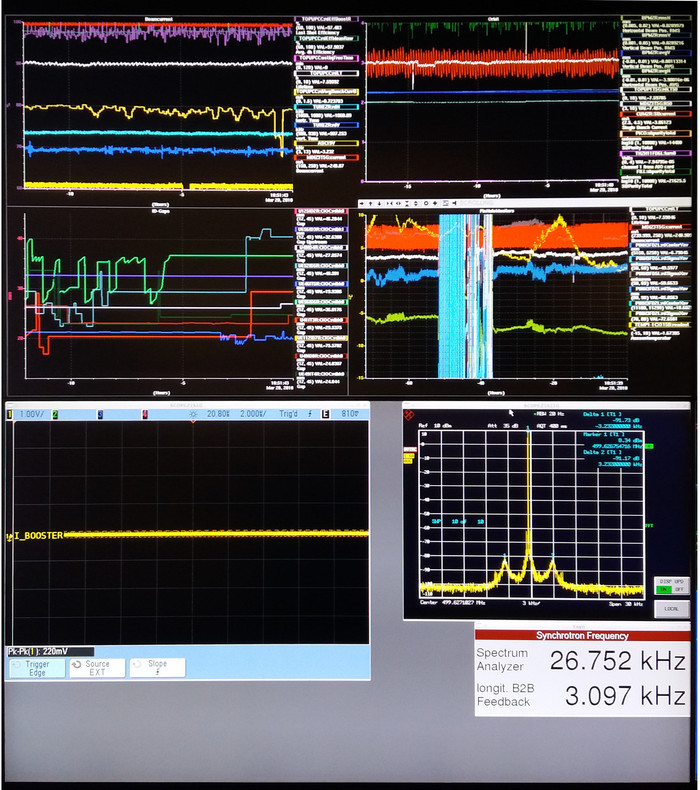Select oscilloscope channel 3 indicator
Screen dimensions: 700x790
(100, 414)
